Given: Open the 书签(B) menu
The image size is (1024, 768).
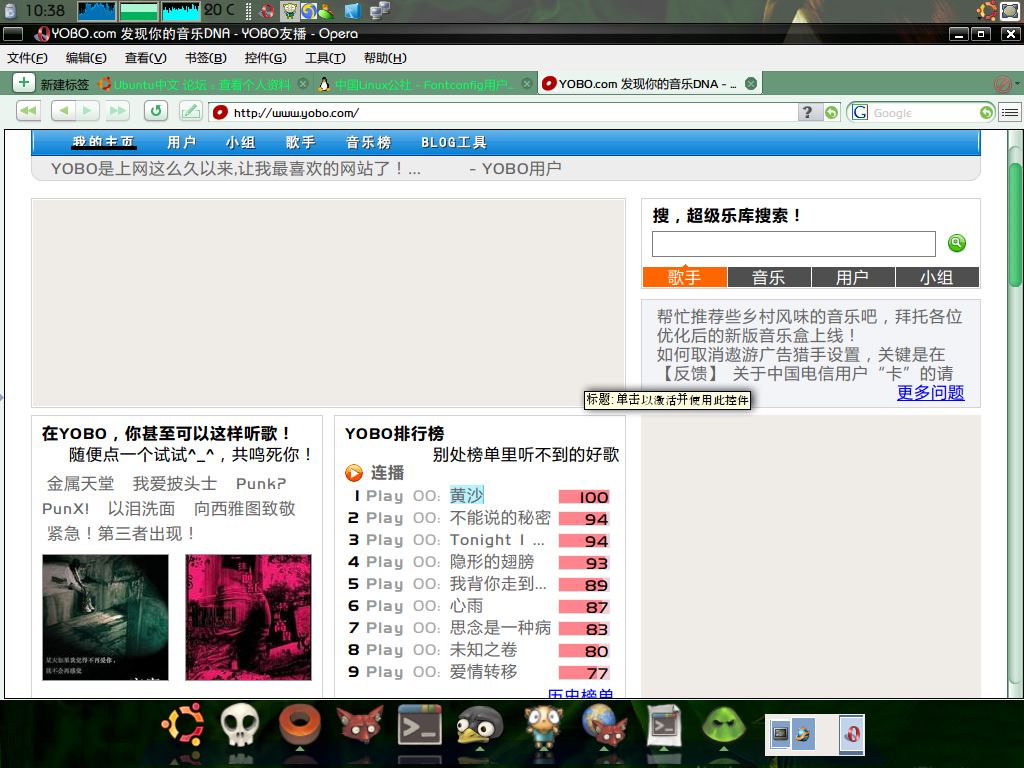Looking at the screenshot, I should (x=206, y=58).
